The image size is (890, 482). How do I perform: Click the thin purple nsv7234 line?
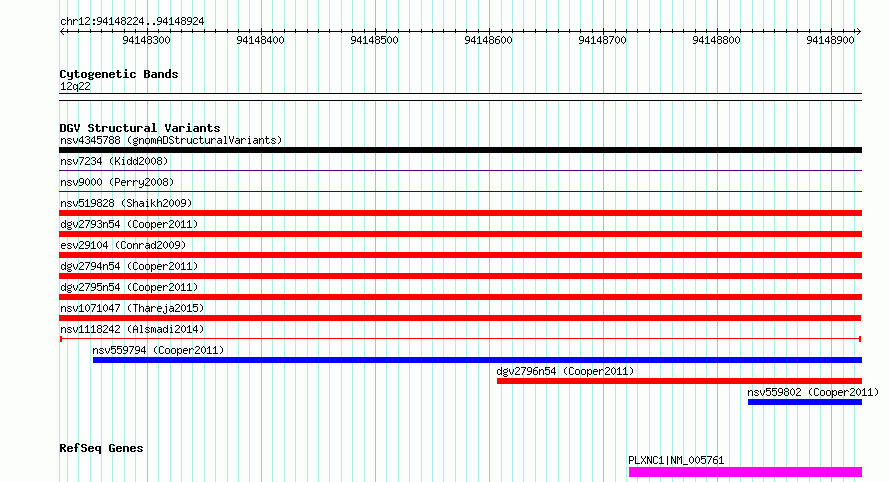[460, 170]
